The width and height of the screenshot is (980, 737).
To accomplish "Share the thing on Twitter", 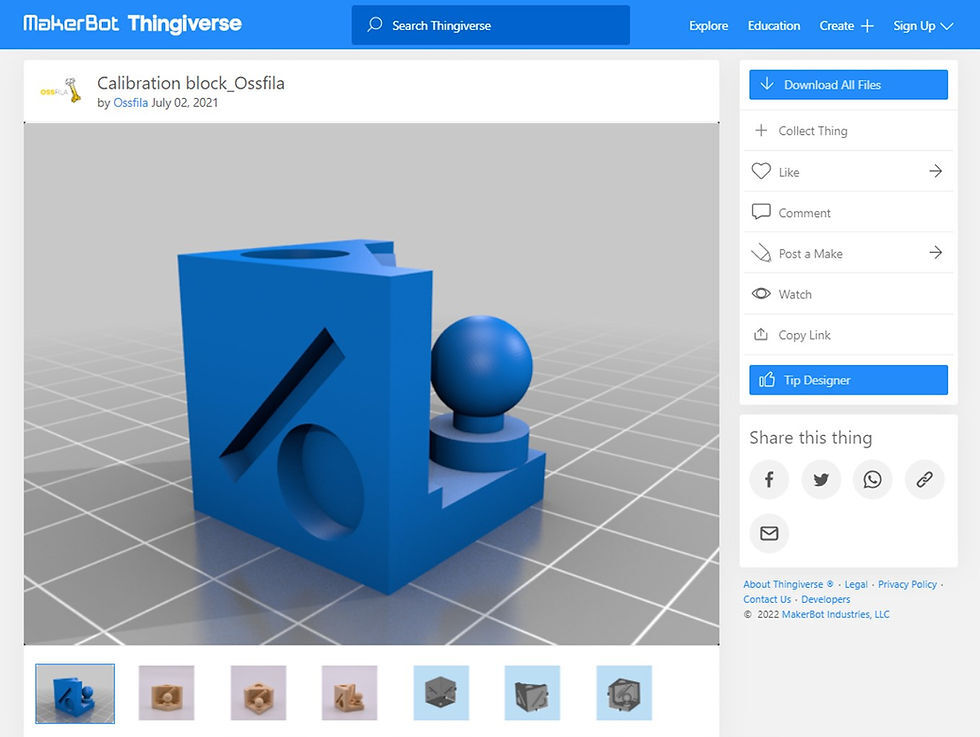I will click(821, 479).
